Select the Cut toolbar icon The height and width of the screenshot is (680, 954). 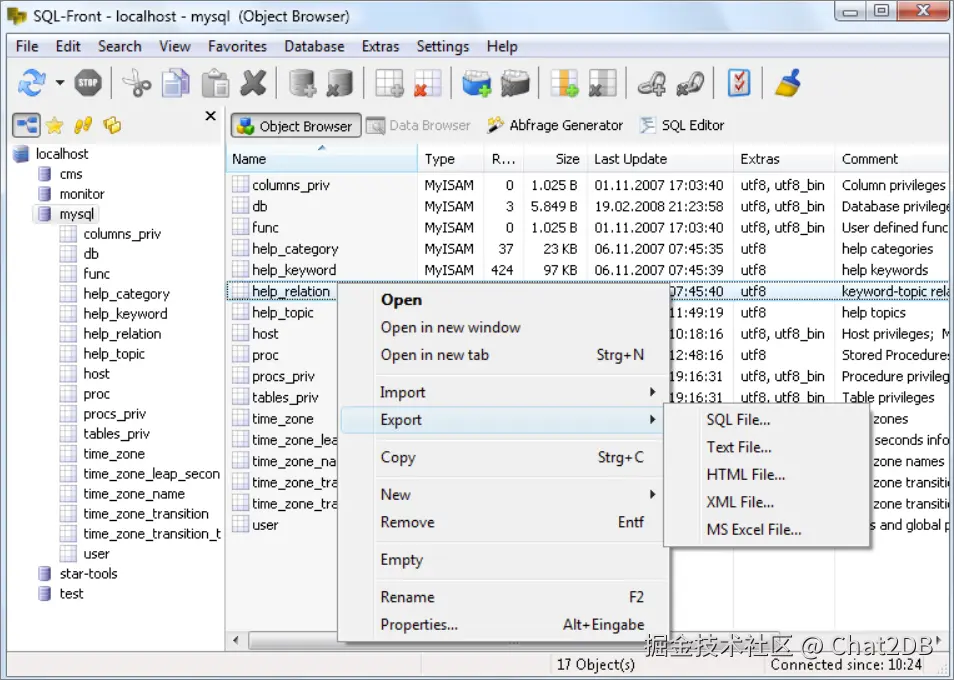[136, 84]
